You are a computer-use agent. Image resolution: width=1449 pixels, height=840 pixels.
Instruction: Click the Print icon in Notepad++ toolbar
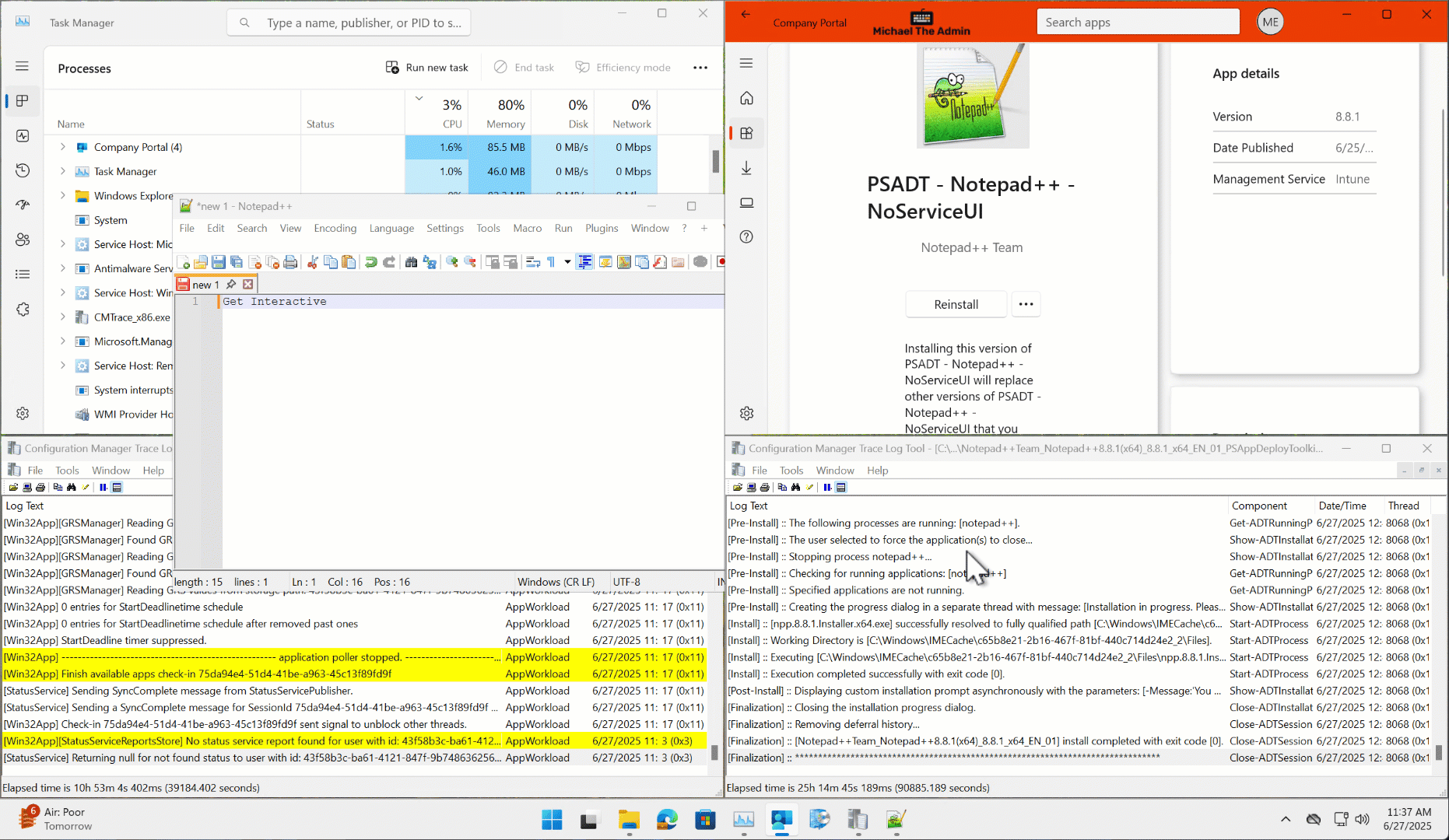point(291,262)
